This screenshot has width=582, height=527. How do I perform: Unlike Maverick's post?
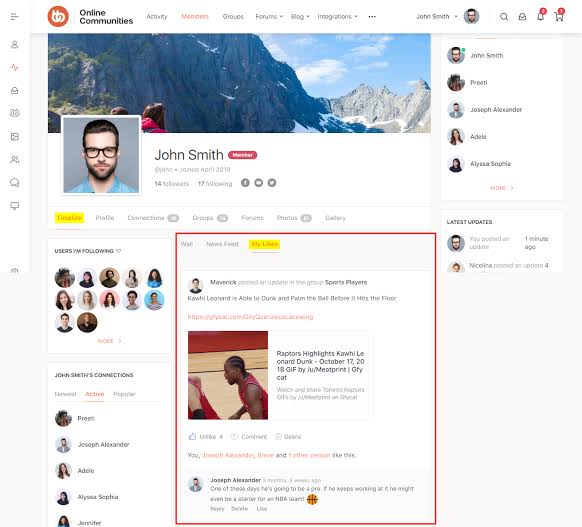pyautogui.click(x=205, y=436)
